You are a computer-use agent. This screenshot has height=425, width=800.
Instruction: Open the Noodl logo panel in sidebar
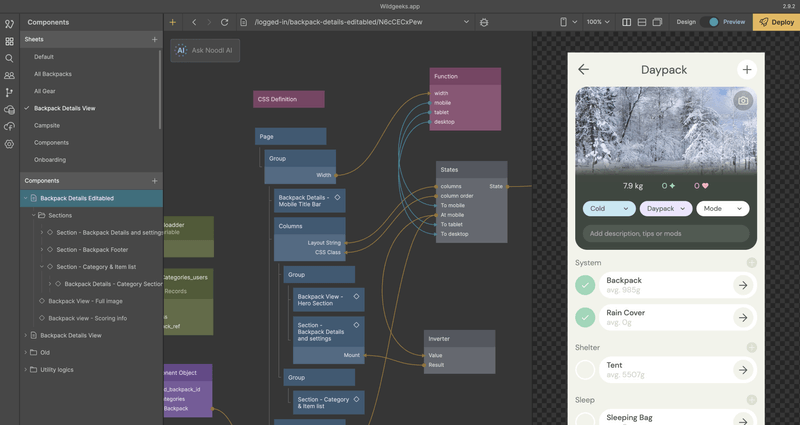click(x=9, y=23)
